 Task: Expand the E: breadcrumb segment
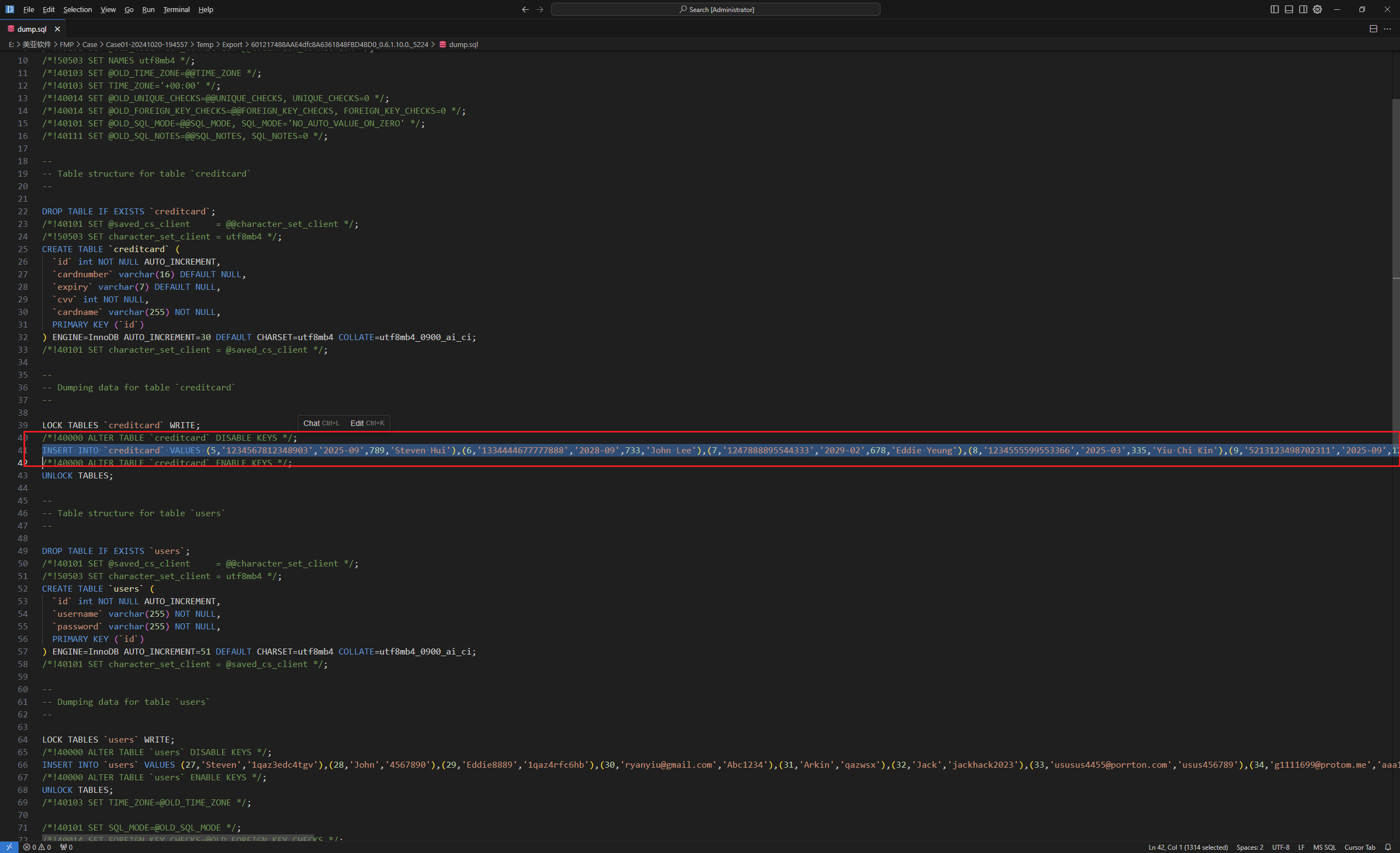click(x=11, y=44)
